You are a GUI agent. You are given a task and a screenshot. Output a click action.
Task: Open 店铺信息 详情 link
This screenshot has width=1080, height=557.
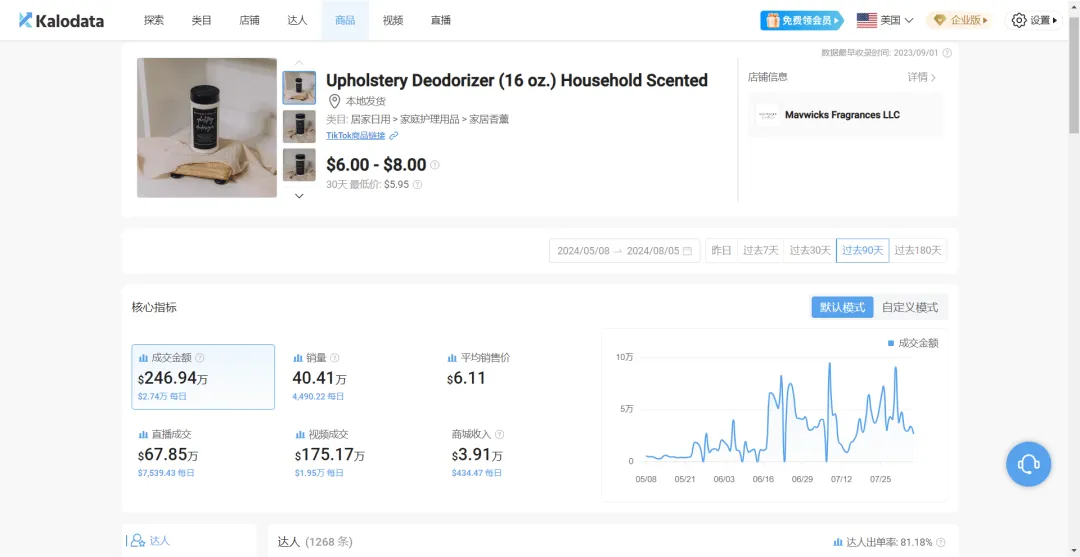pos(922,77)
